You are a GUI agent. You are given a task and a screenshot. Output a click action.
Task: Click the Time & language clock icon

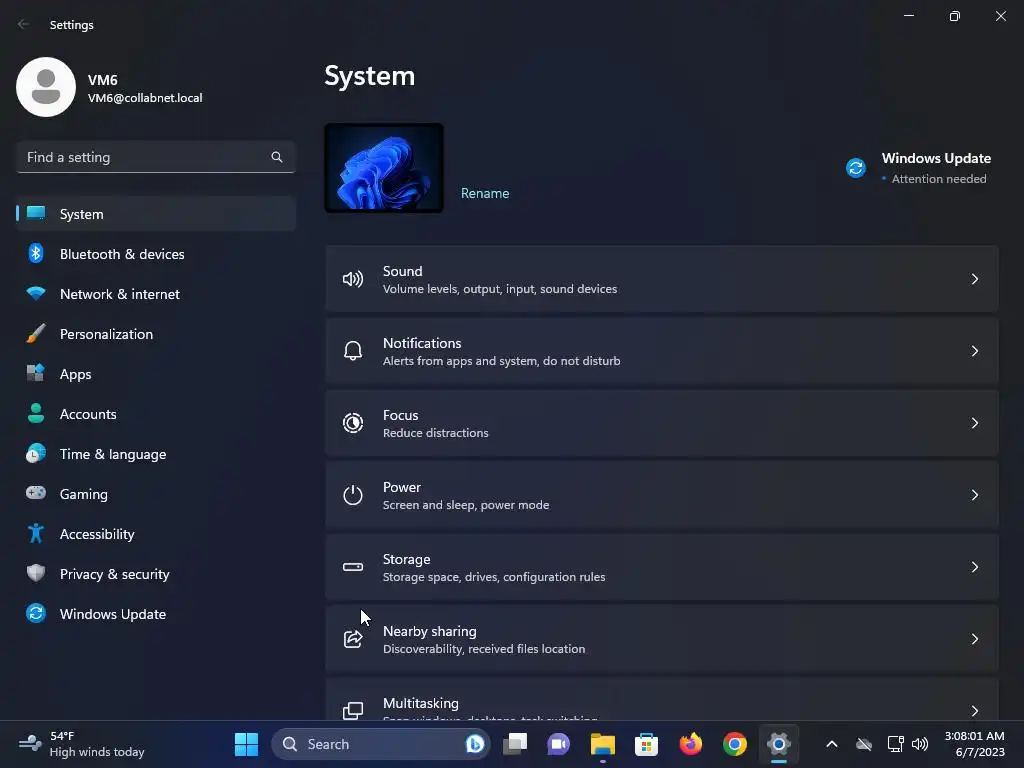(x=36, y=453)
